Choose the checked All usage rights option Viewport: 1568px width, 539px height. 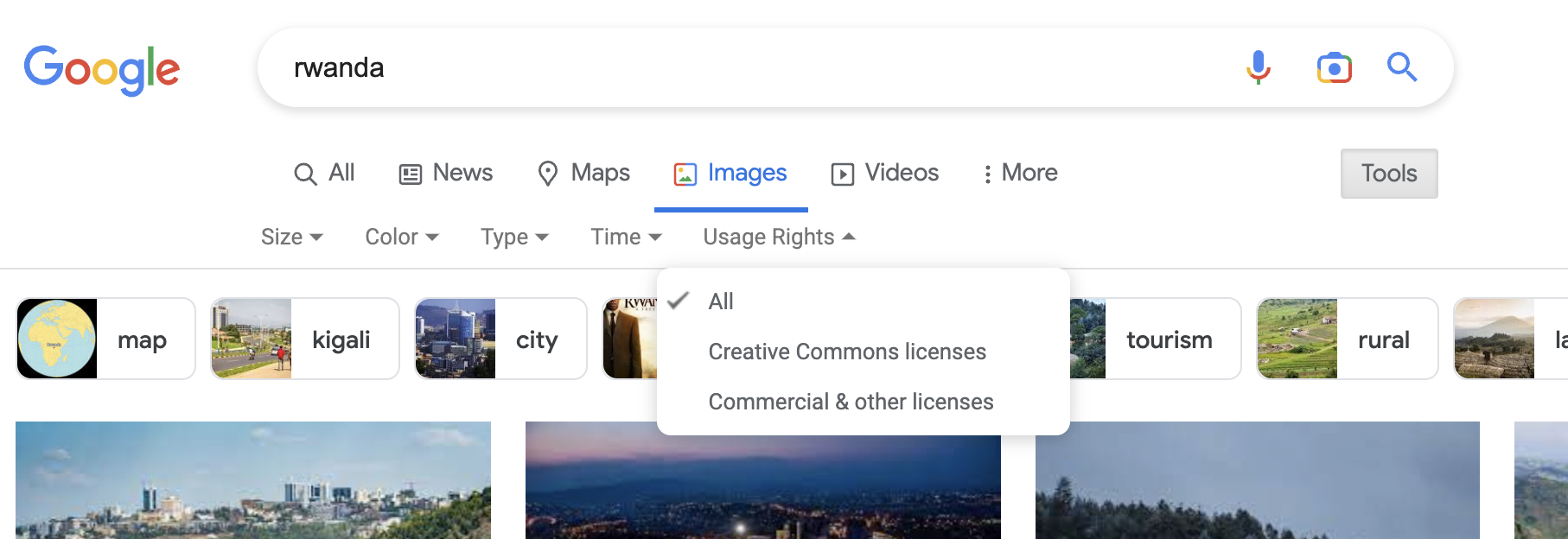coord(720,301)
